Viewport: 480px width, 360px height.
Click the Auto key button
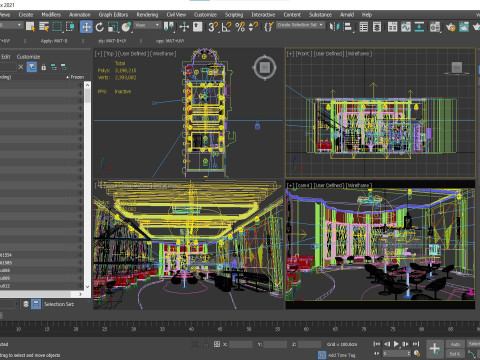coord(455,344)
